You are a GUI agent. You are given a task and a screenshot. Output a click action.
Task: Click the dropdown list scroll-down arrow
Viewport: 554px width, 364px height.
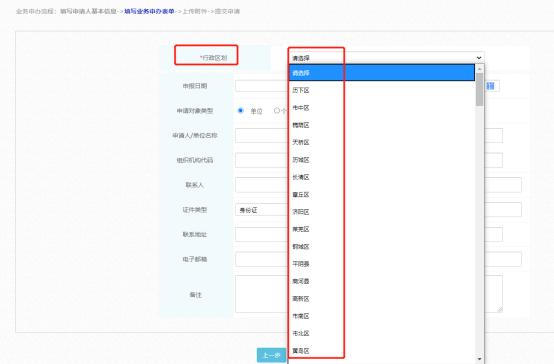point(479,359)
